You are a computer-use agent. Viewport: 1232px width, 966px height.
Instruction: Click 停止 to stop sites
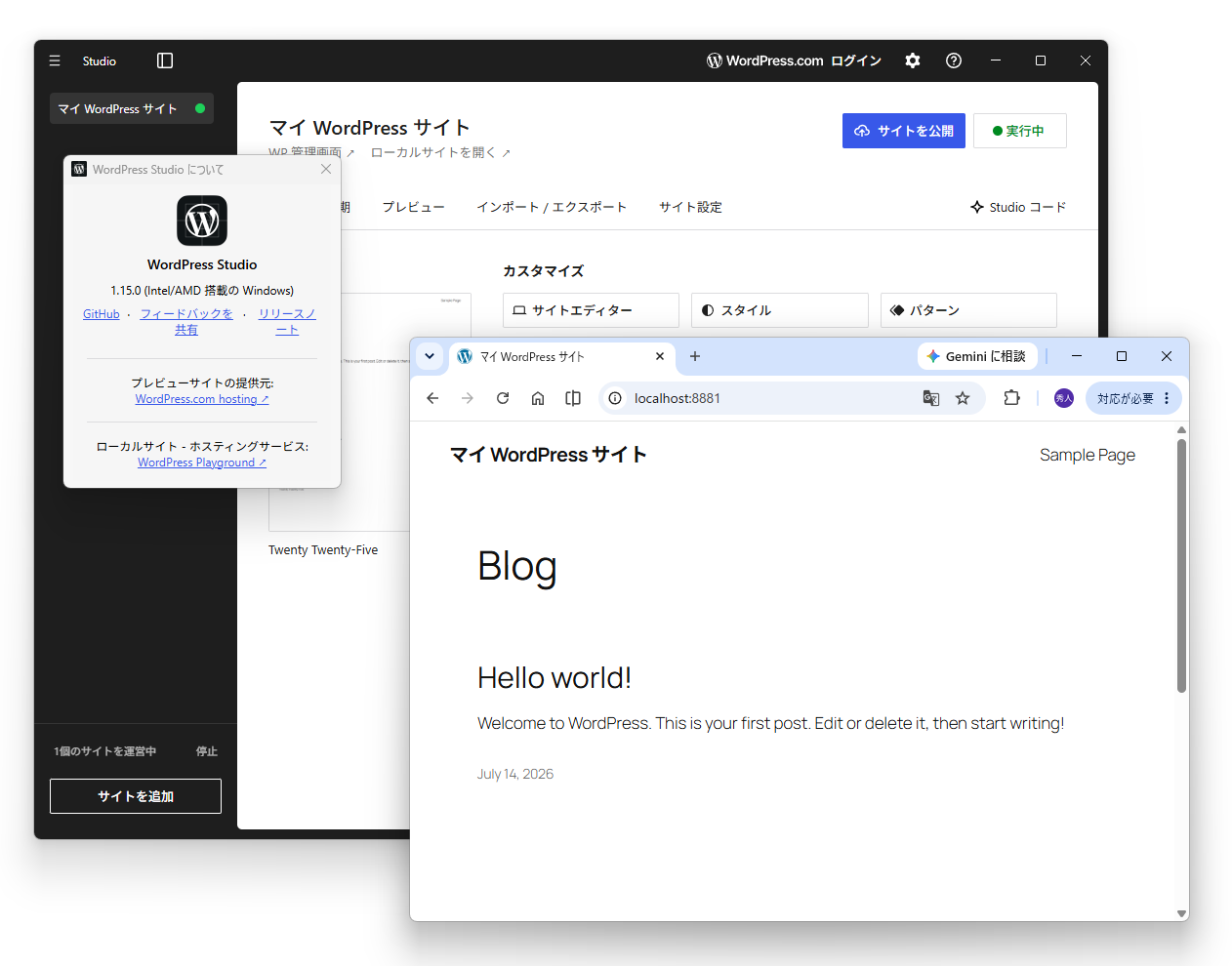(207, 751)
